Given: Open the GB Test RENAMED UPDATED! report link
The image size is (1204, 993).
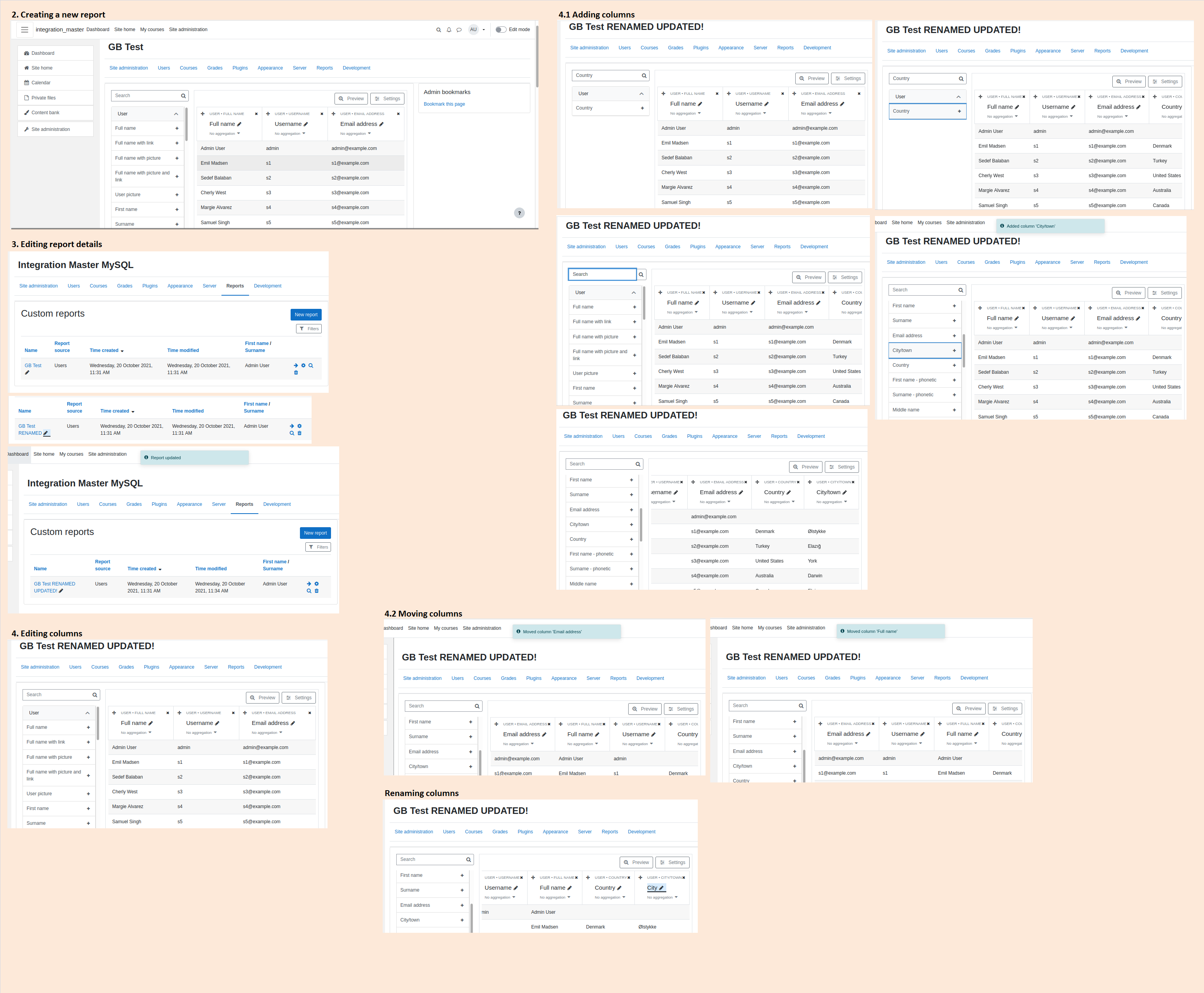Looking at the screenshot, I should click(54, 587).
